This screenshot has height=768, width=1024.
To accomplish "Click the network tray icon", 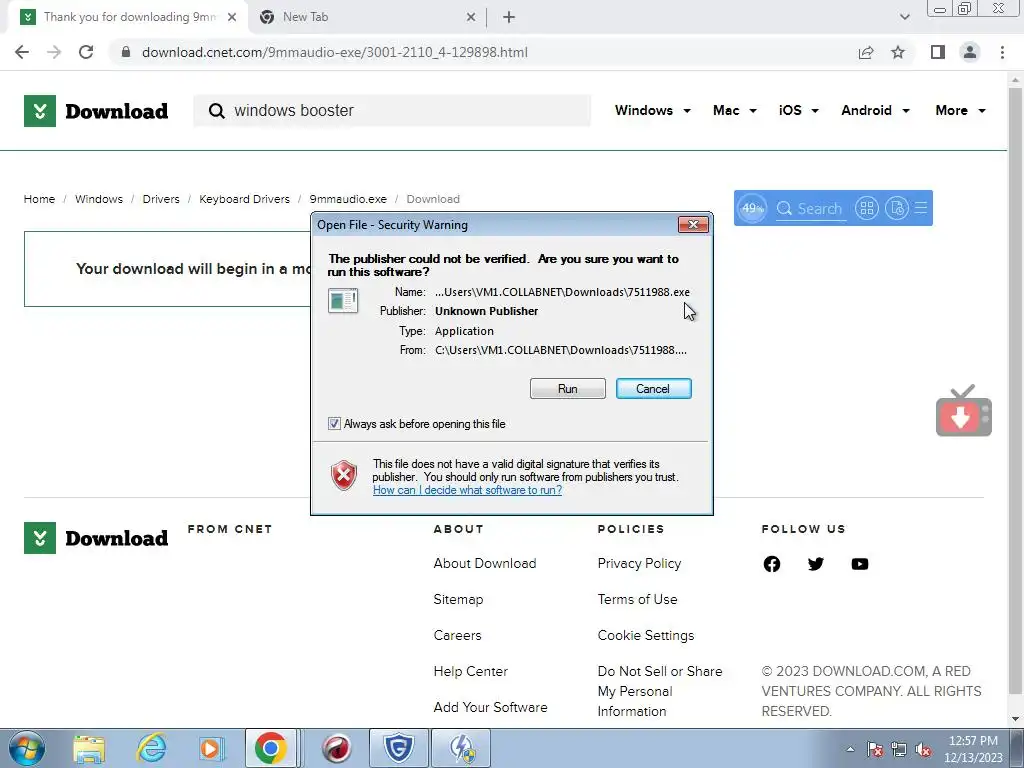I will (899, 750).
